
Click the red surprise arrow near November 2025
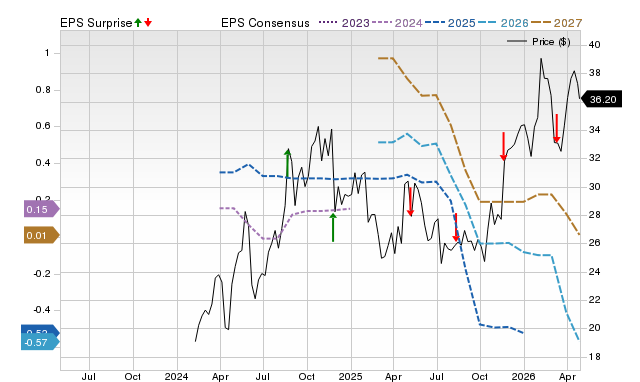pyautogui.click(x=504, y=146)
